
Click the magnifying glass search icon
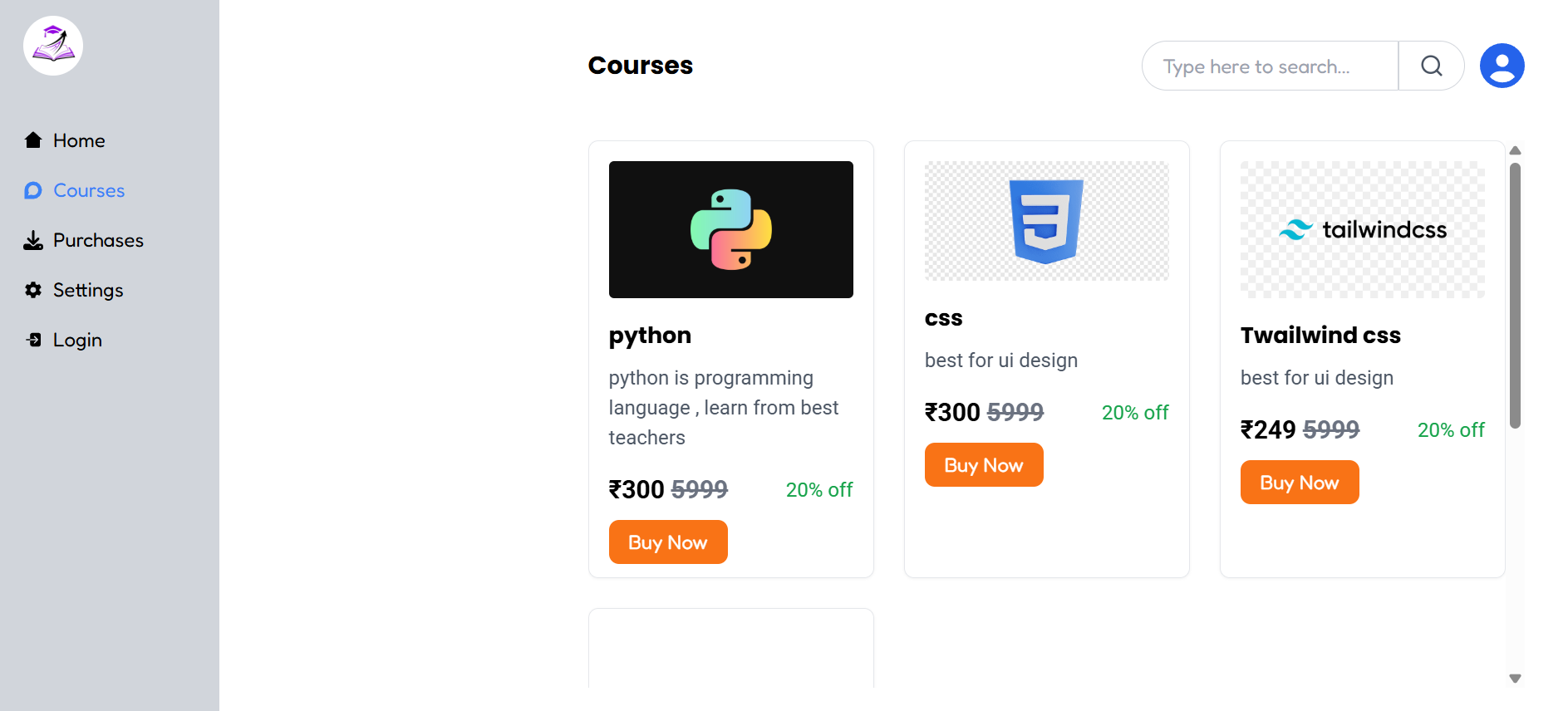pos(1431,65)
